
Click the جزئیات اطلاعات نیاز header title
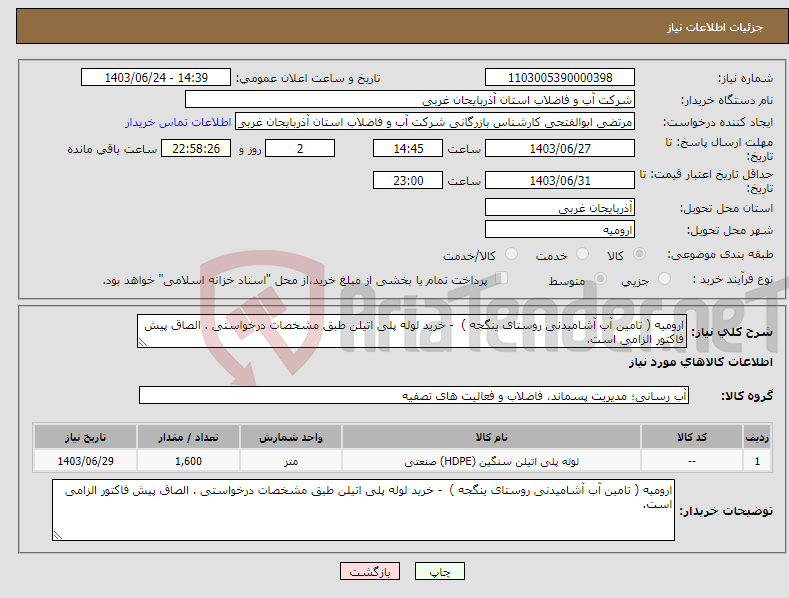point(715,27)
